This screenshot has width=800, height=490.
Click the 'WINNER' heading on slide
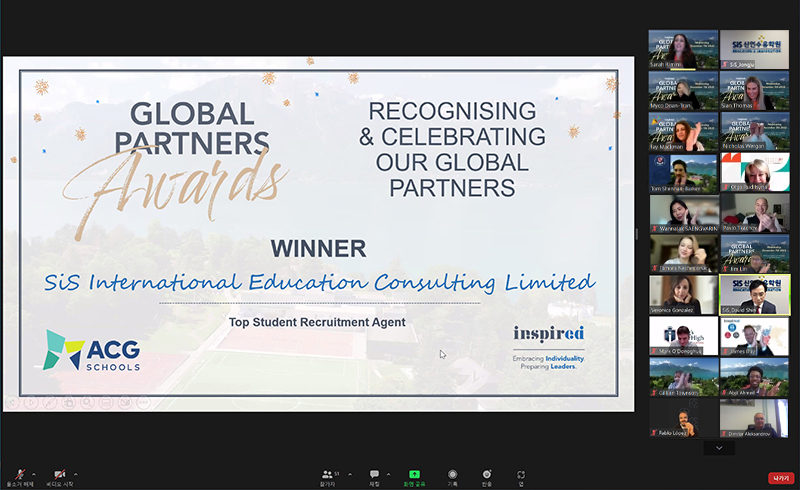pyautogui.click(x=318, y=249)
